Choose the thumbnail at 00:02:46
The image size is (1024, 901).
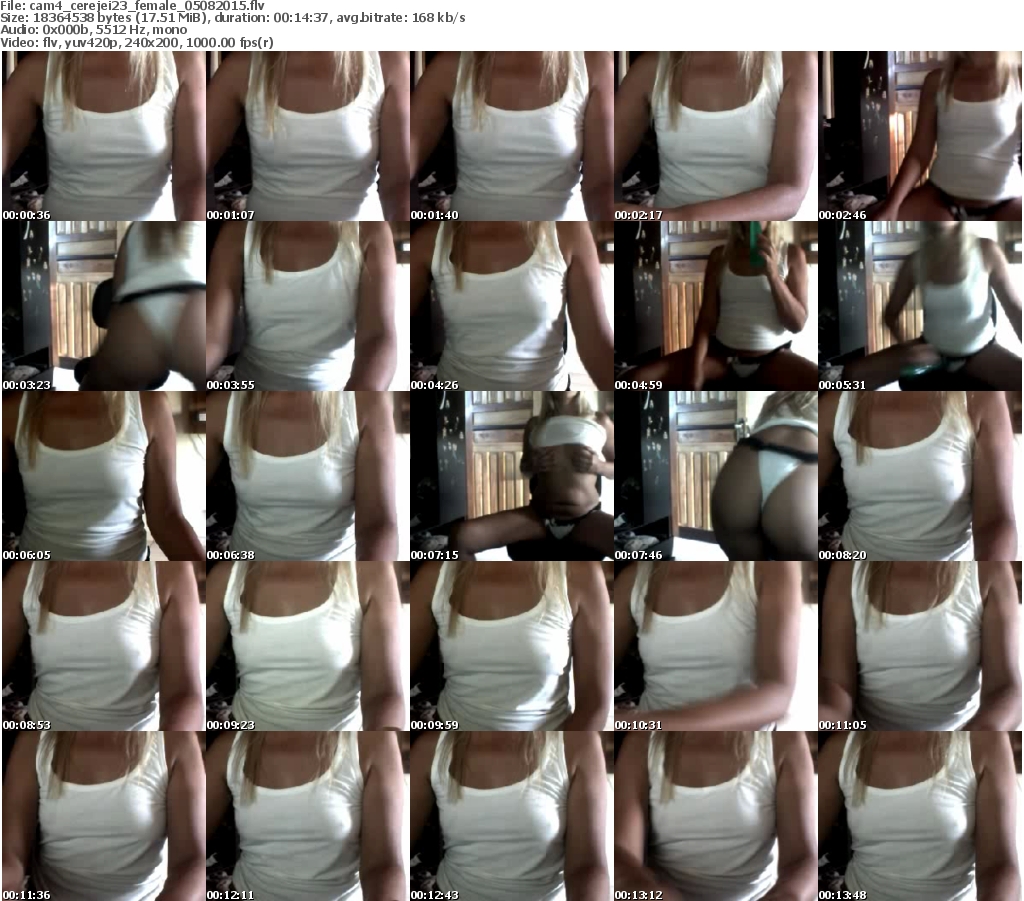pos(920,136)
